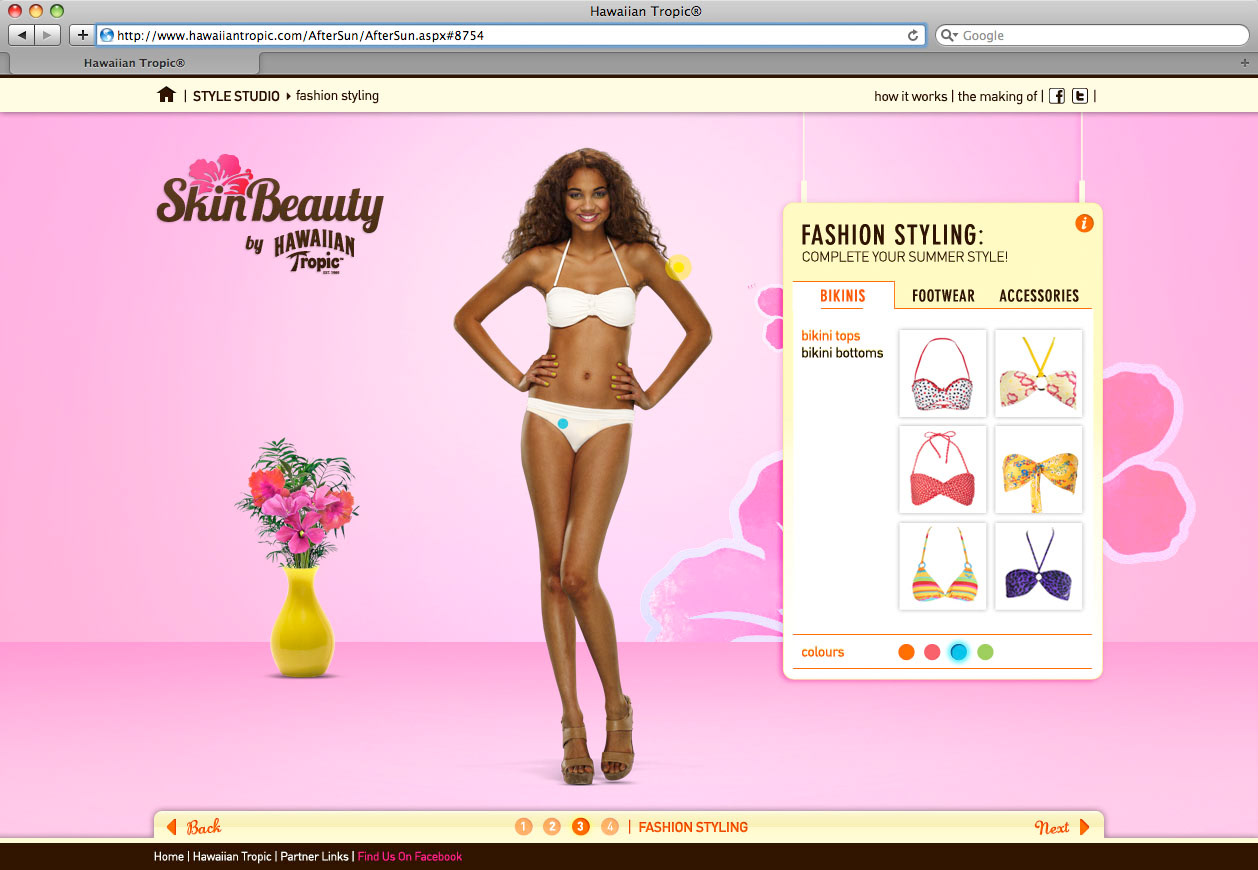This screenshot has height=870, width=1258.
Task: Select current step 3
Action: point(581,826)
